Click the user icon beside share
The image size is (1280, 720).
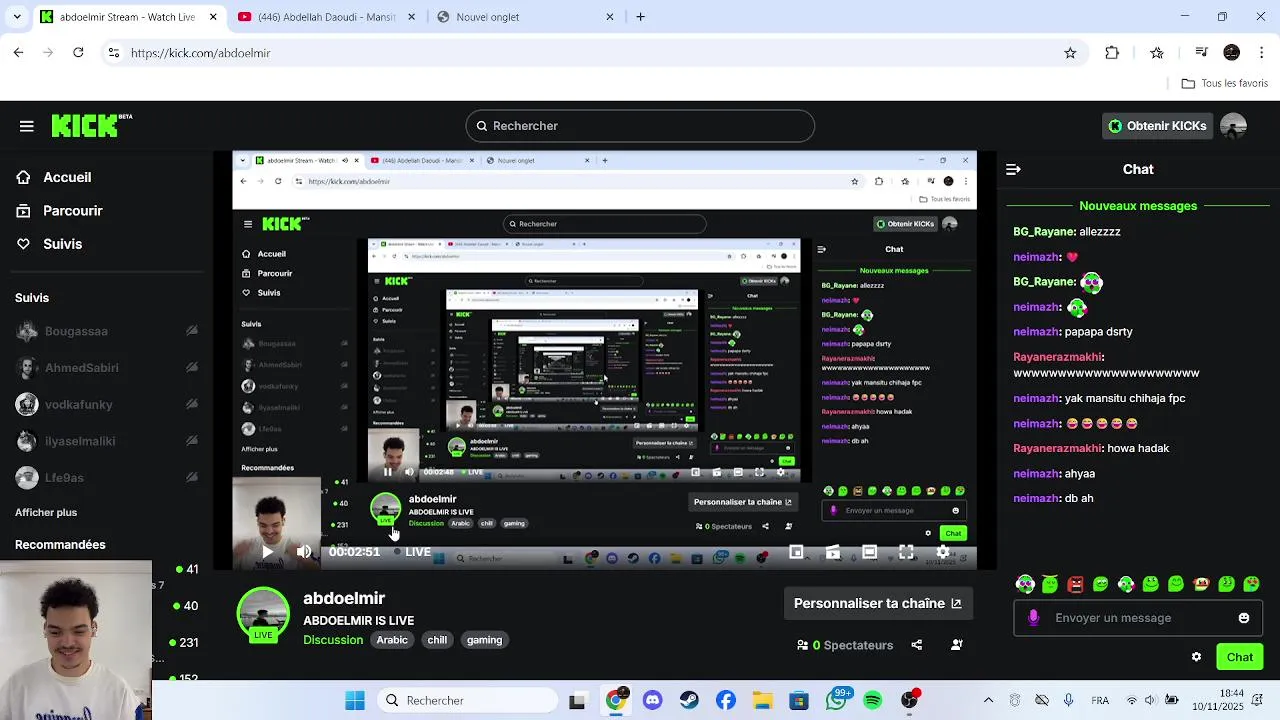click(x=957, y=645)
